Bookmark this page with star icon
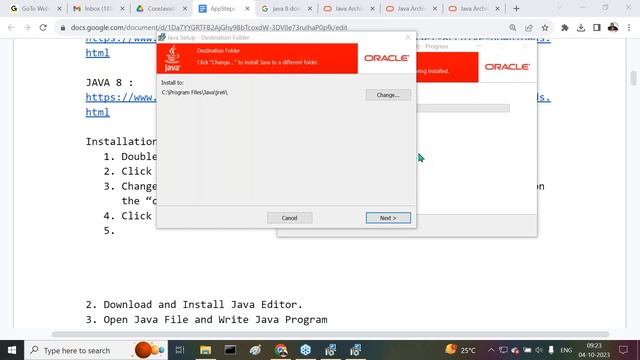 (545, 28)
